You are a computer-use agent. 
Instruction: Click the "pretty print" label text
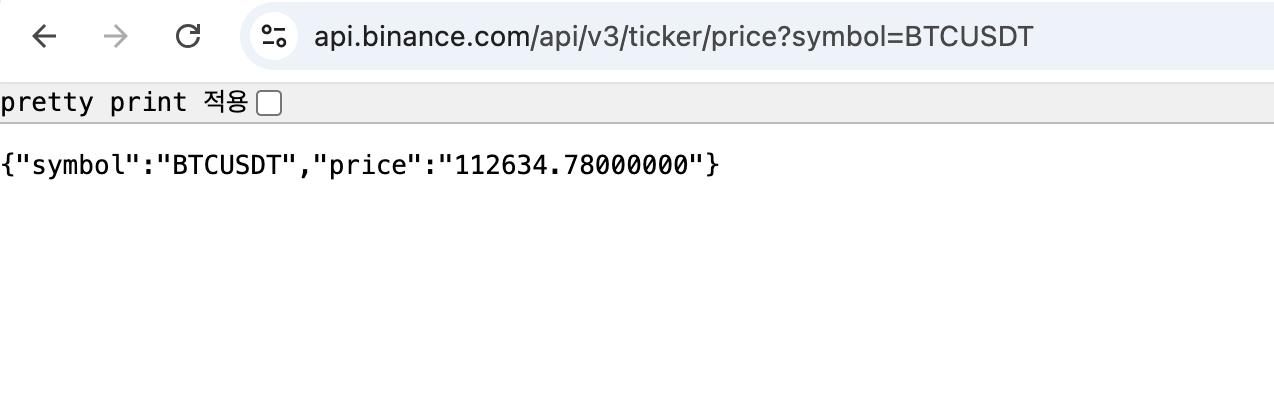click(94, 102)
